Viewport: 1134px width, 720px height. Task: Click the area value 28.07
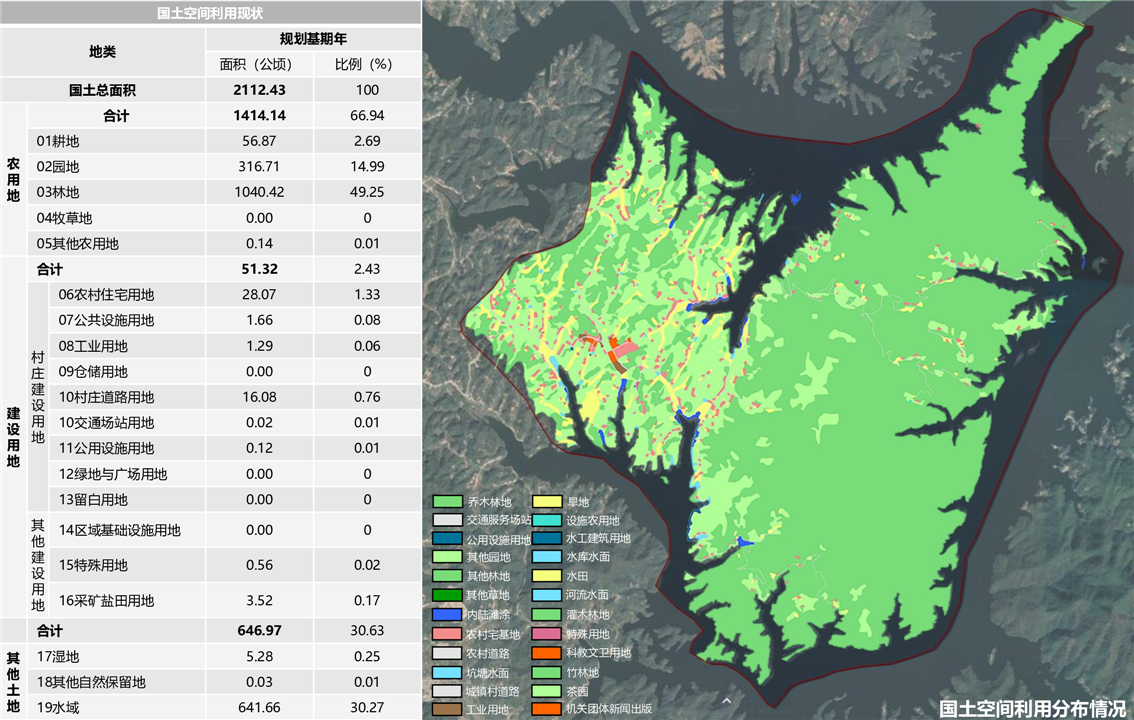click(x=259, y=295)
